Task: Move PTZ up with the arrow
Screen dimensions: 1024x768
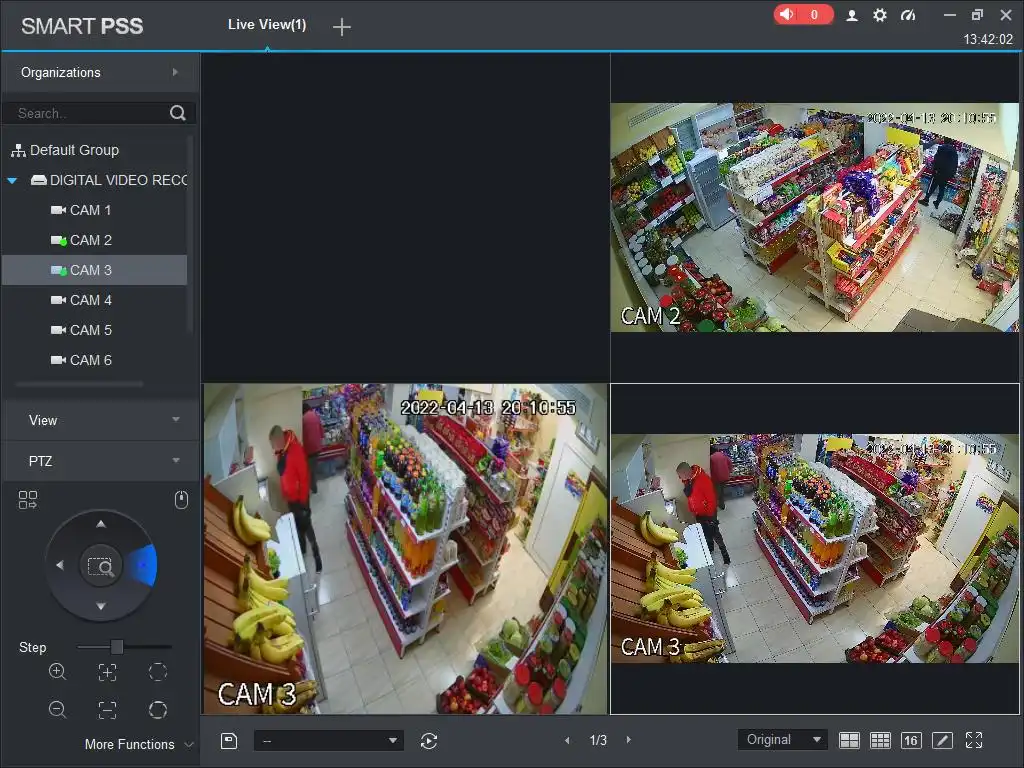Action: 101,524
